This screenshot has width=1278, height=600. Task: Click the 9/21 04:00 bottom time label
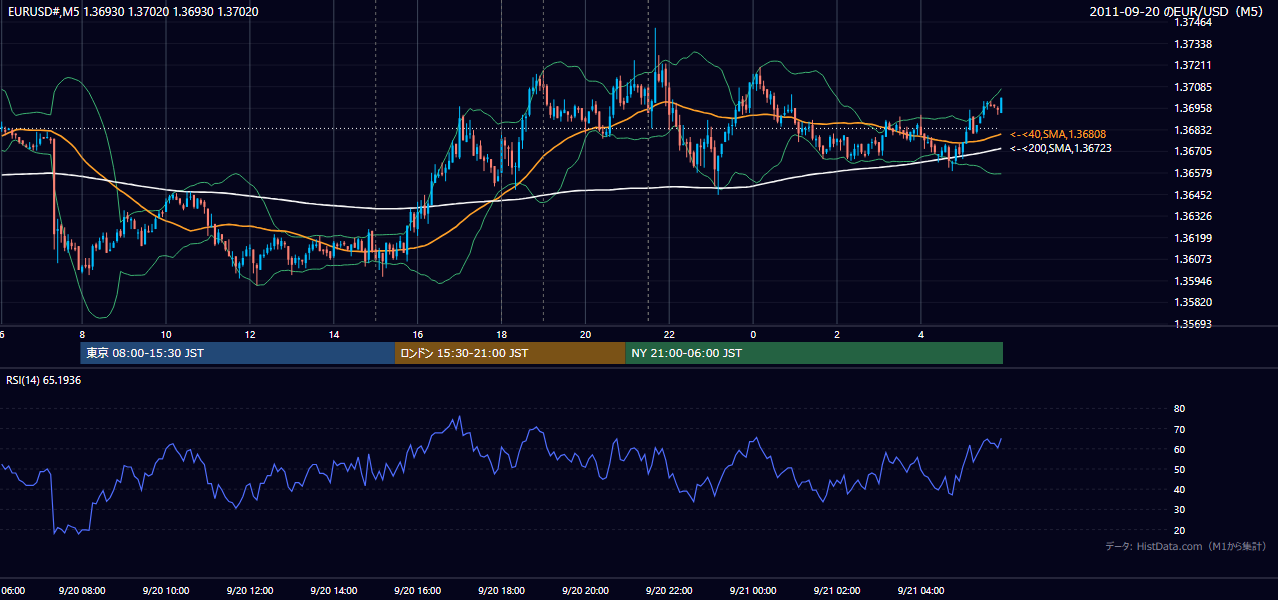pos(921,591)
